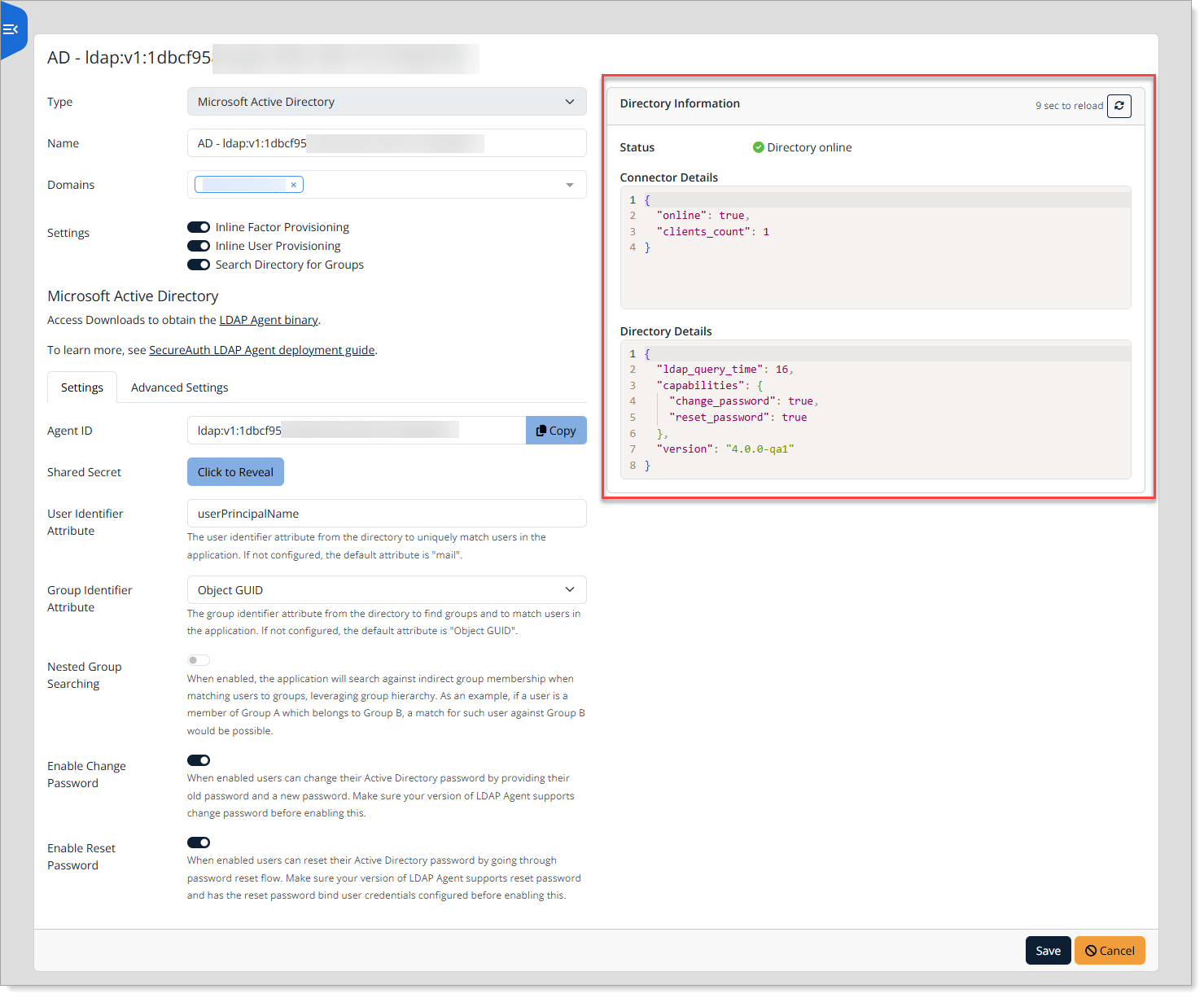This screenshot has height=998, width=1204.
Task: Click the "ldap_query_time": 16 line
Action: 725,370
